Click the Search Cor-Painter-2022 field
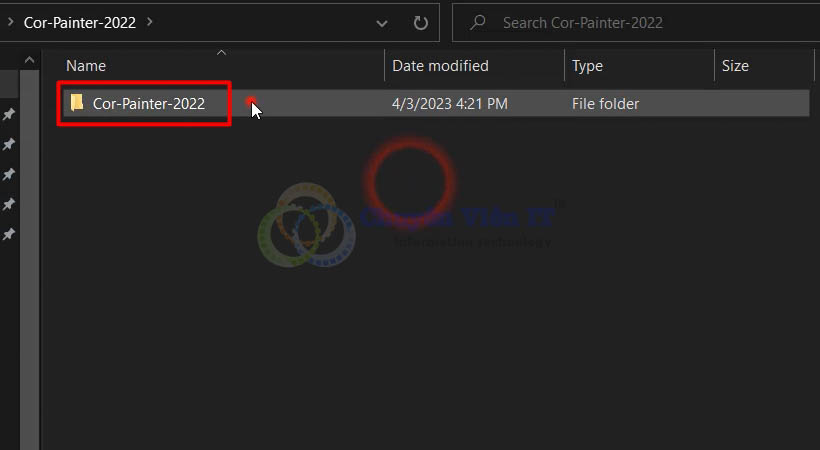Viewport: 820px width, 450px height. tap(636, 22)
